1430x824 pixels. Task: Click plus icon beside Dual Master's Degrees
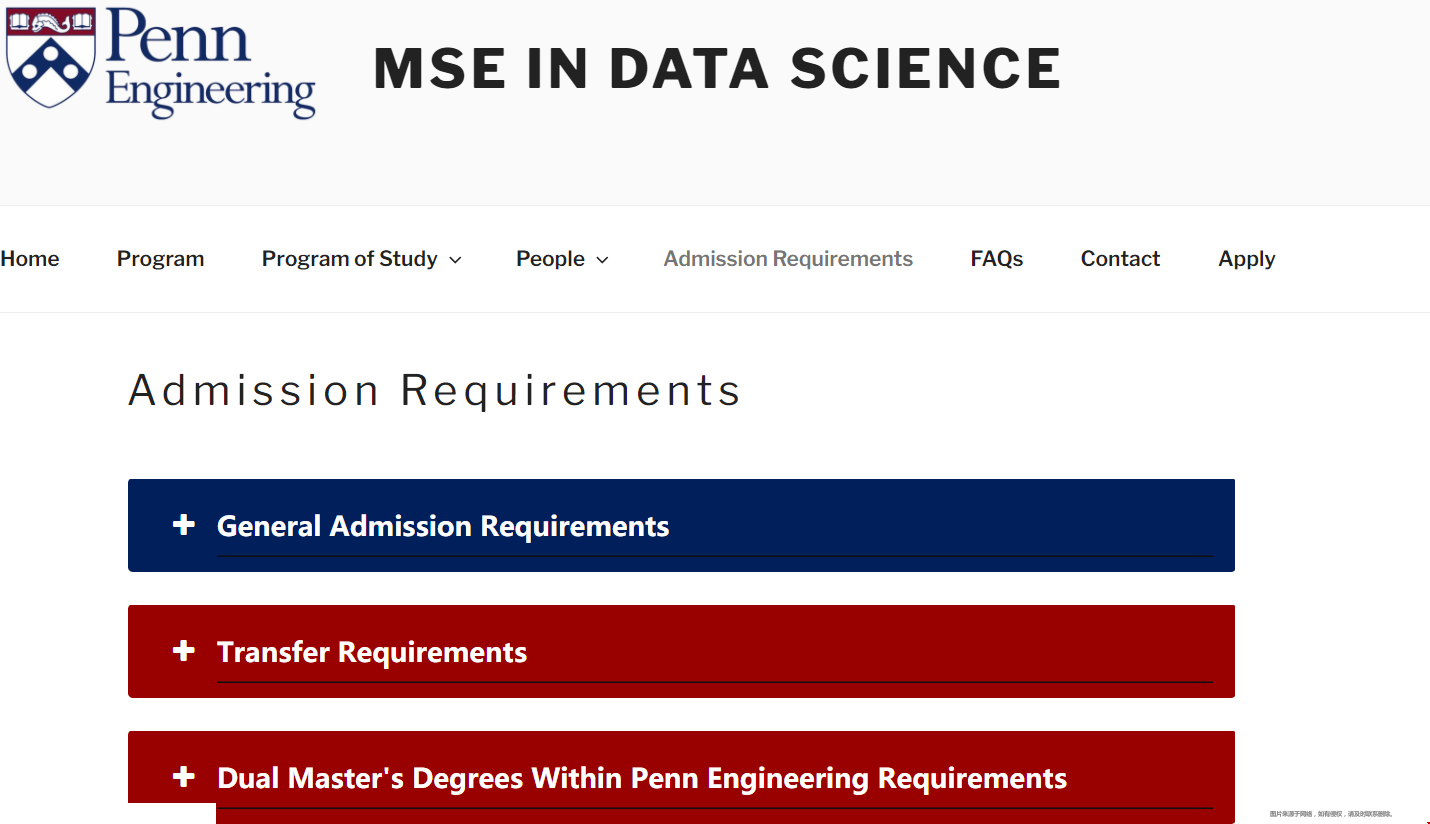pos(183,777)
